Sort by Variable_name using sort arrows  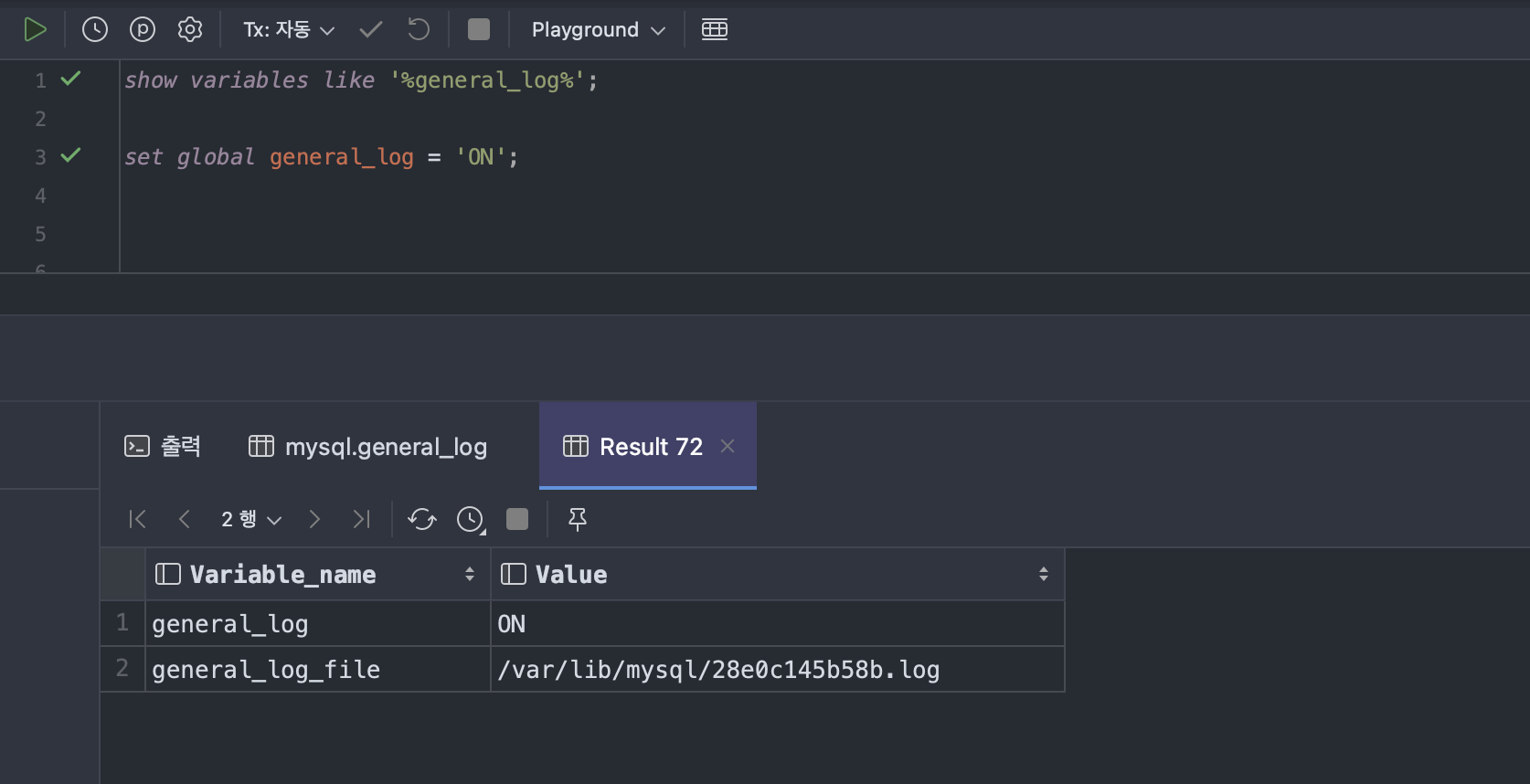point(470,574)
